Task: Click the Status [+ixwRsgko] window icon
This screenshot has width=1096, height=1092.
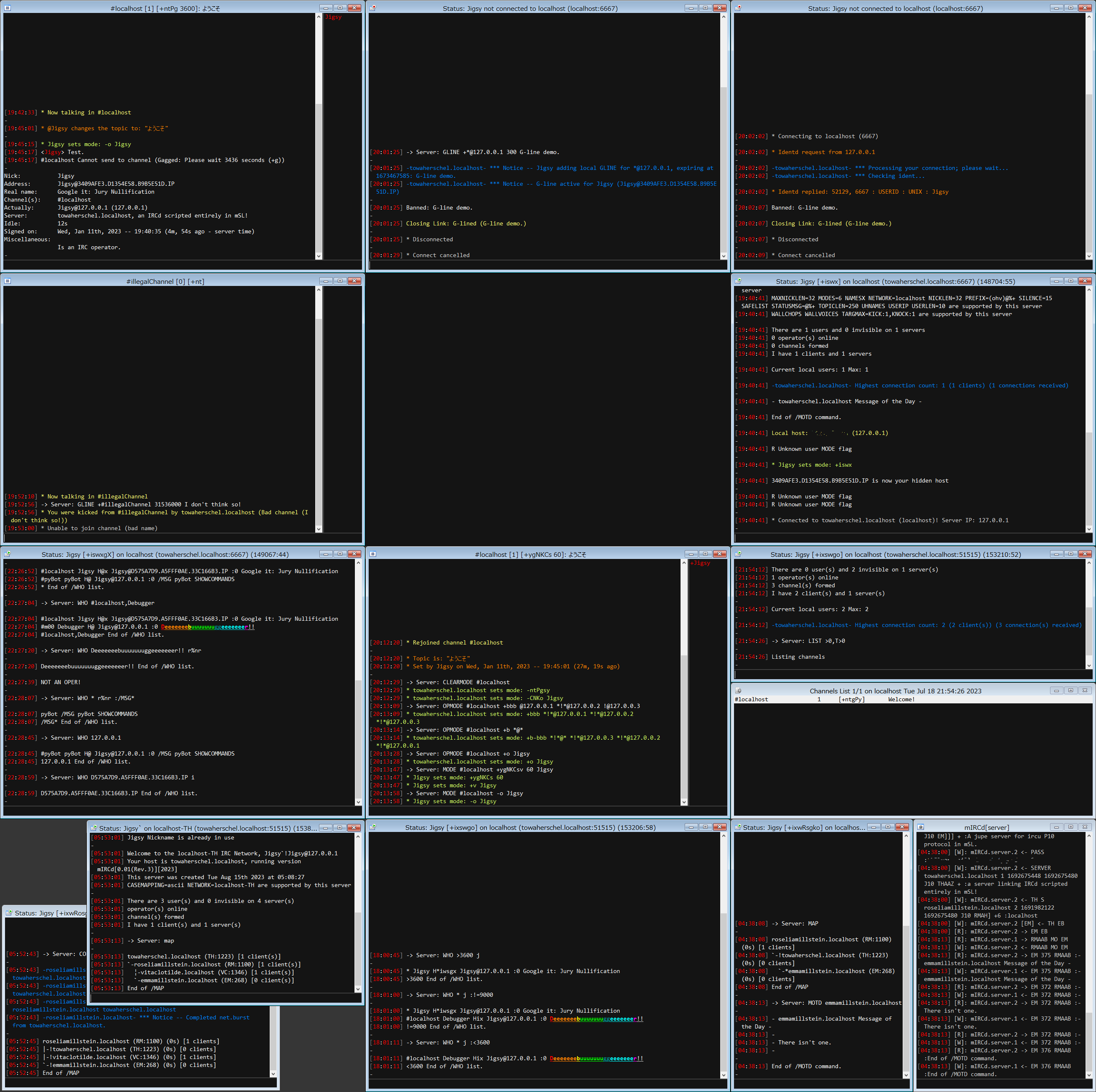Action: (x=738, y=827)
